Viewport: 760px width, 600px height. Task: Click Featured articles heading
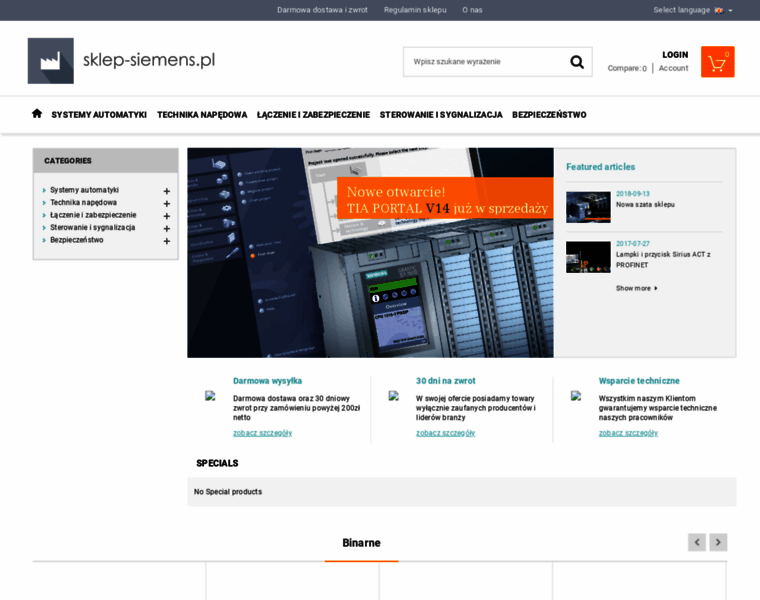tap(601, 167)
